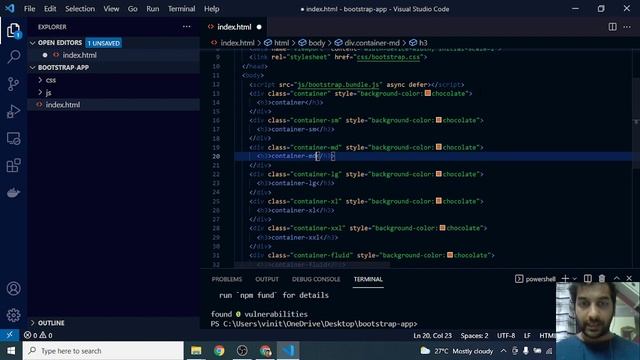Click Spaces: 2 indentation status item
The image size is (640, 360).
(474, 336)
